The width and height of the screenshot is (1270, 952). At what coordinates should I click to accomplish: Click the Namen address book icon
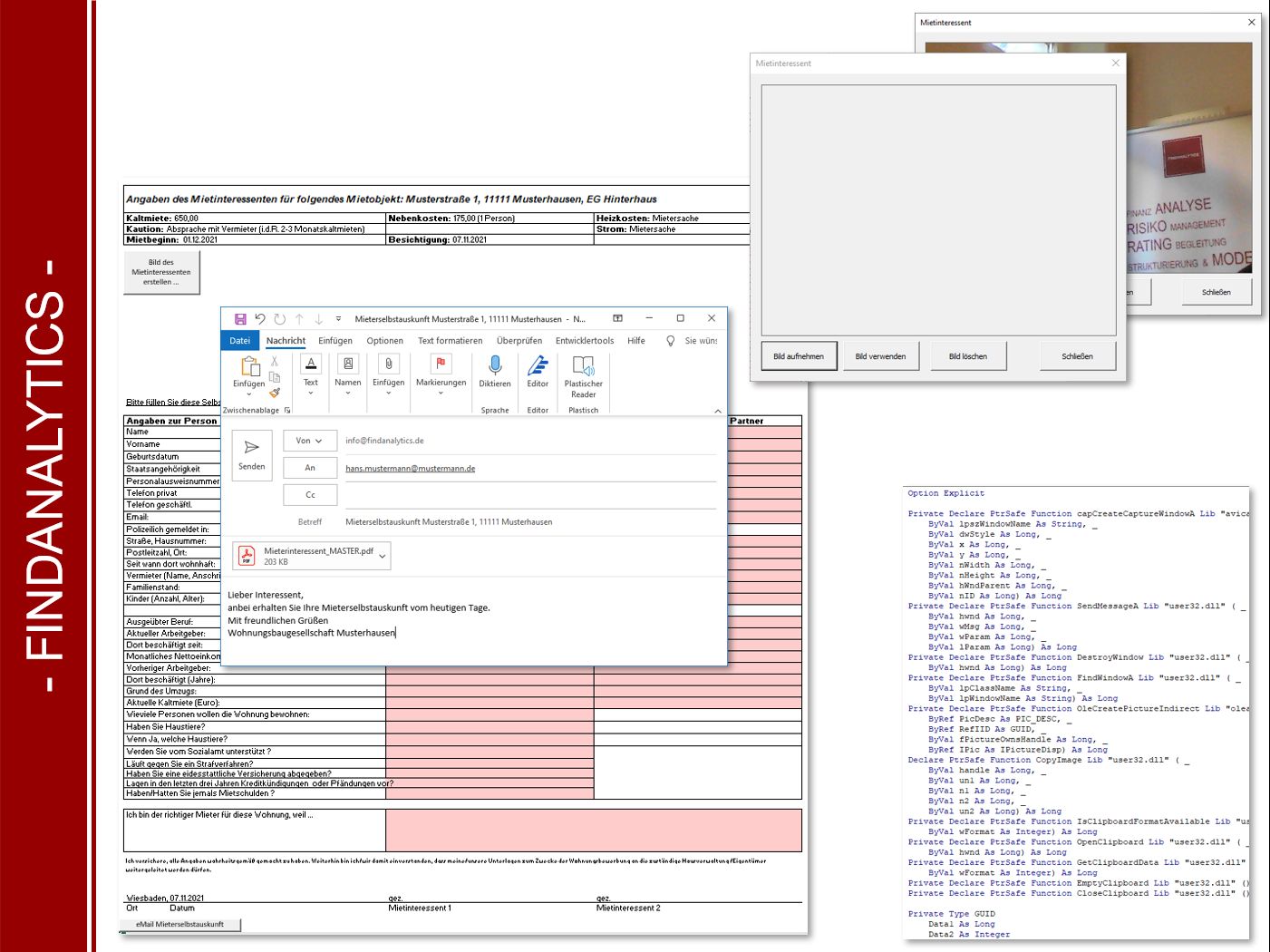[348, 364]
